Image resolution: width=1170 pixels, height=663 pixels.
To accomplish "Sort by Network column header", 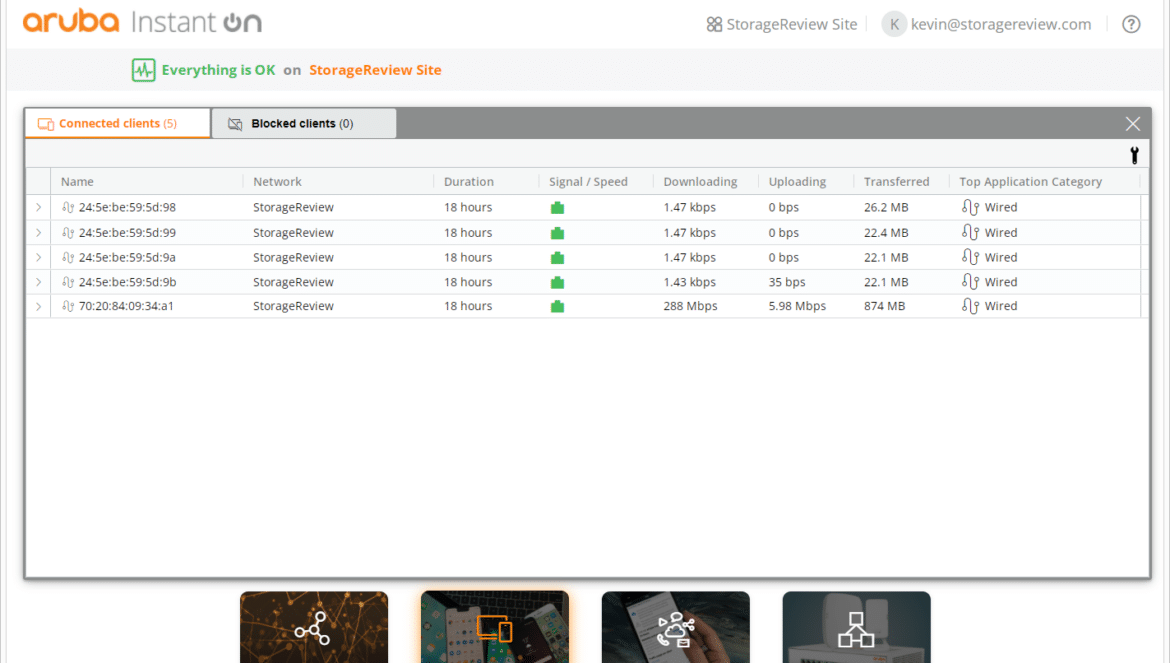I will [x=278, y=182].
